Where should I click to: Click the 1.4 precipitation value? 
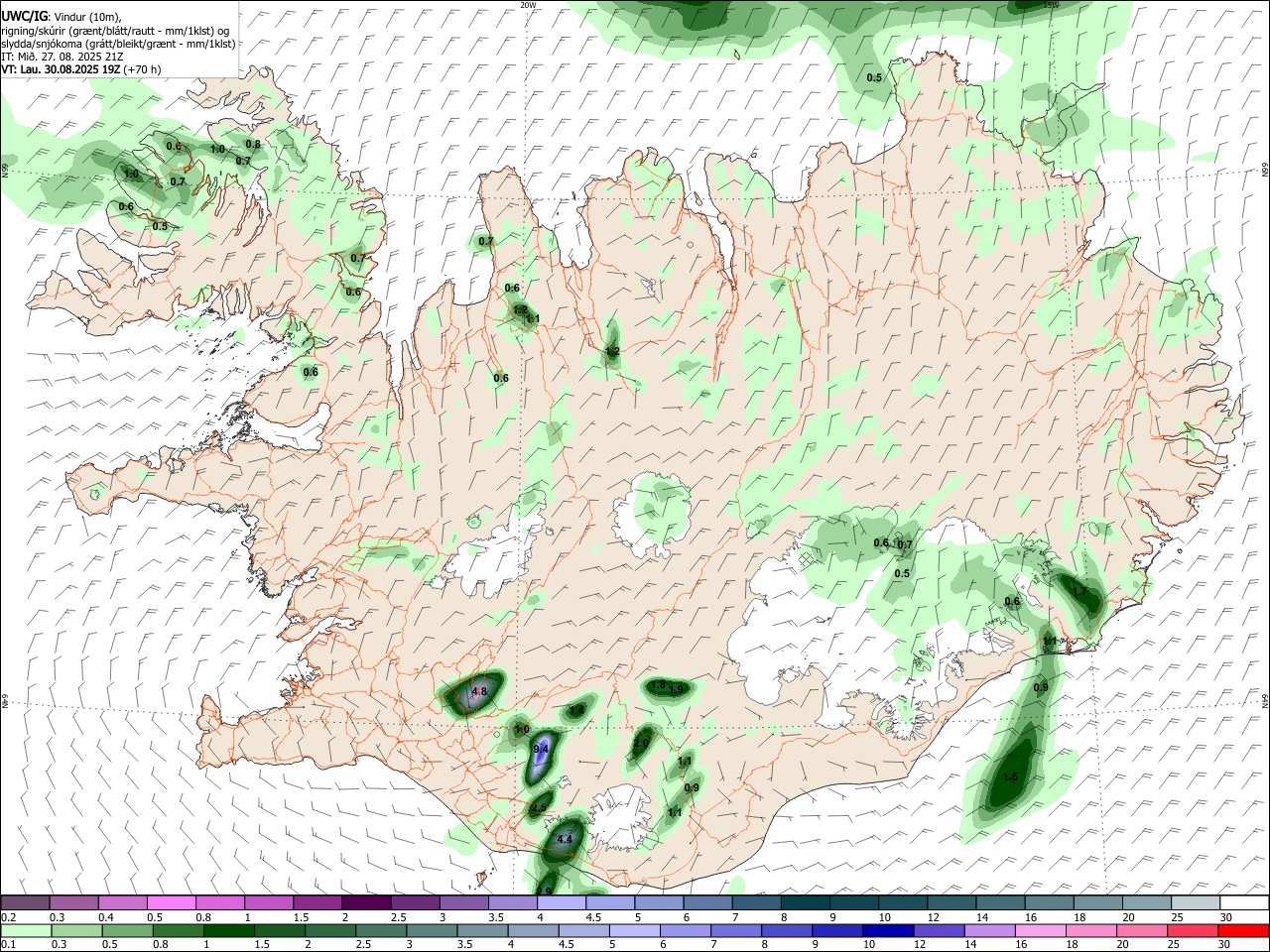(x=576, y=710)
